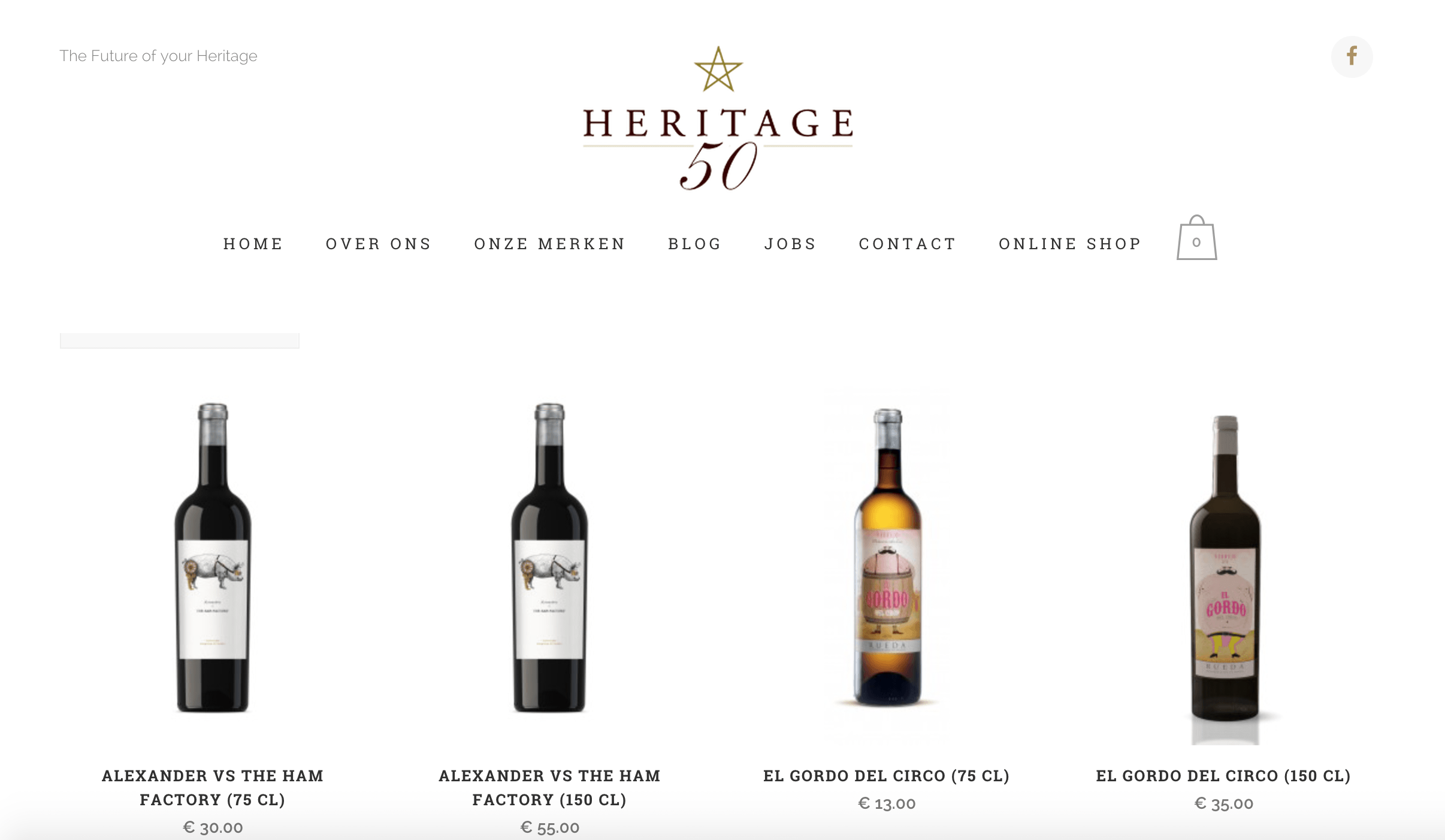1445x840 pixels.
Task: Open El Gordo del Circo (150 cl) title link
Action: (x=1223, y=776)
